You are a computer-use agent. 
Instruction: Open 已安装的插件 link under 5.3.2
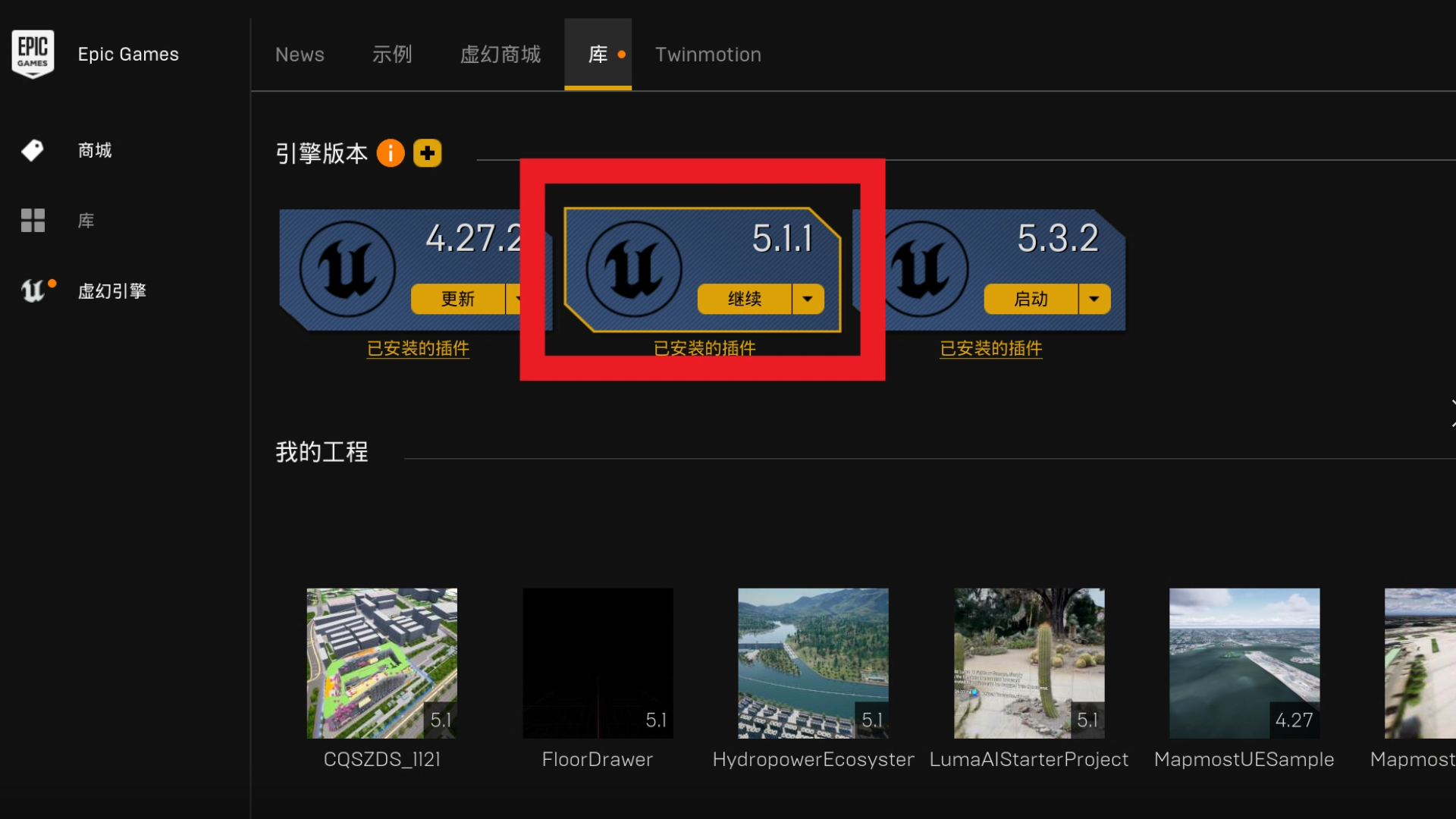pos(991,348)
